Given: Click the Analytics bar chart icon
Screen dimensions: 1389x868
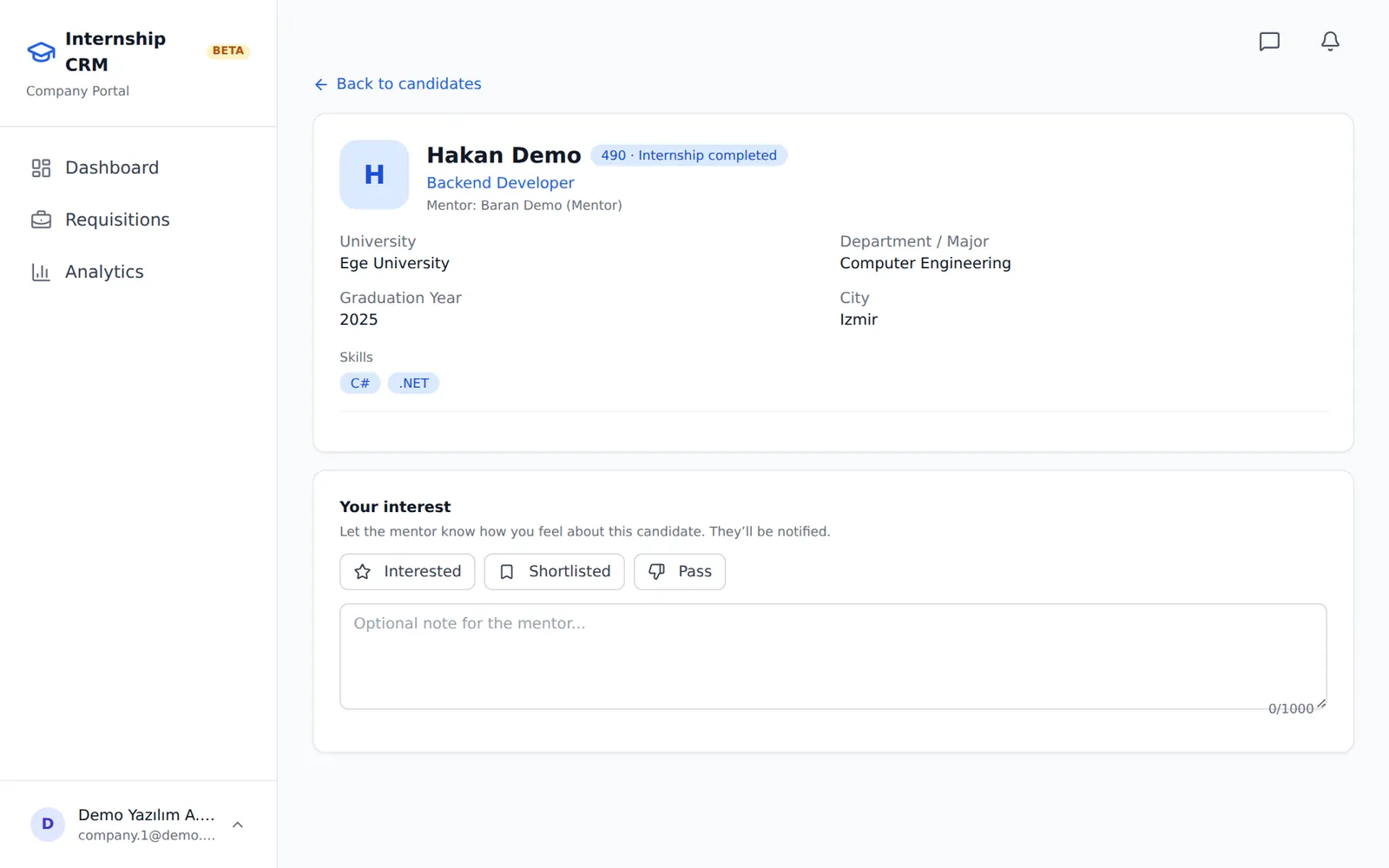Looking at the screenshot, I should click(x=41, y=272).
